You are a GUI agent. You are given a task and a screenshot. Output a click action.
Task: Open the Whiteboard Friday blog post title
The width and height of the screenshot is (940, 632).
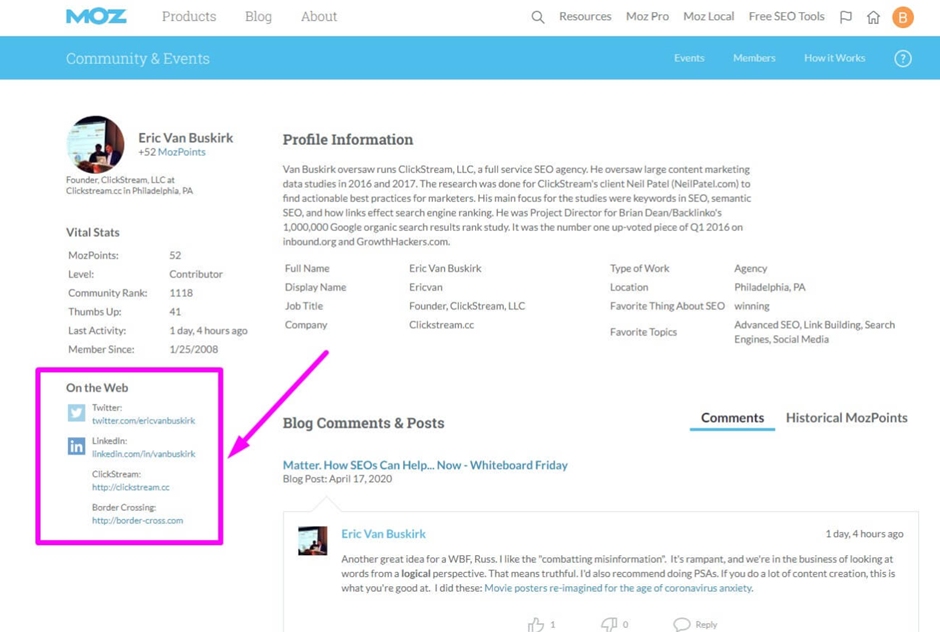(425, 465)
